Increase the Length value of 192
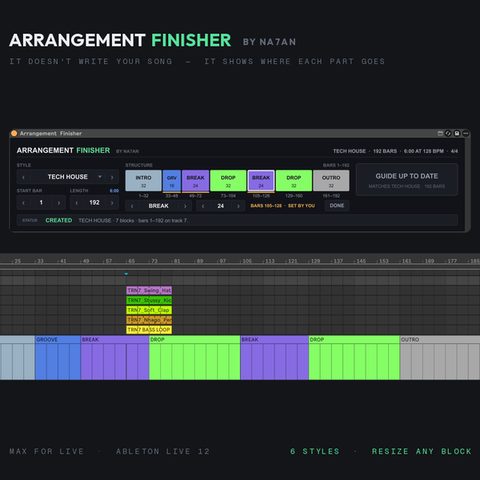This screenshot has width=480, height=480. coord(112,203)
